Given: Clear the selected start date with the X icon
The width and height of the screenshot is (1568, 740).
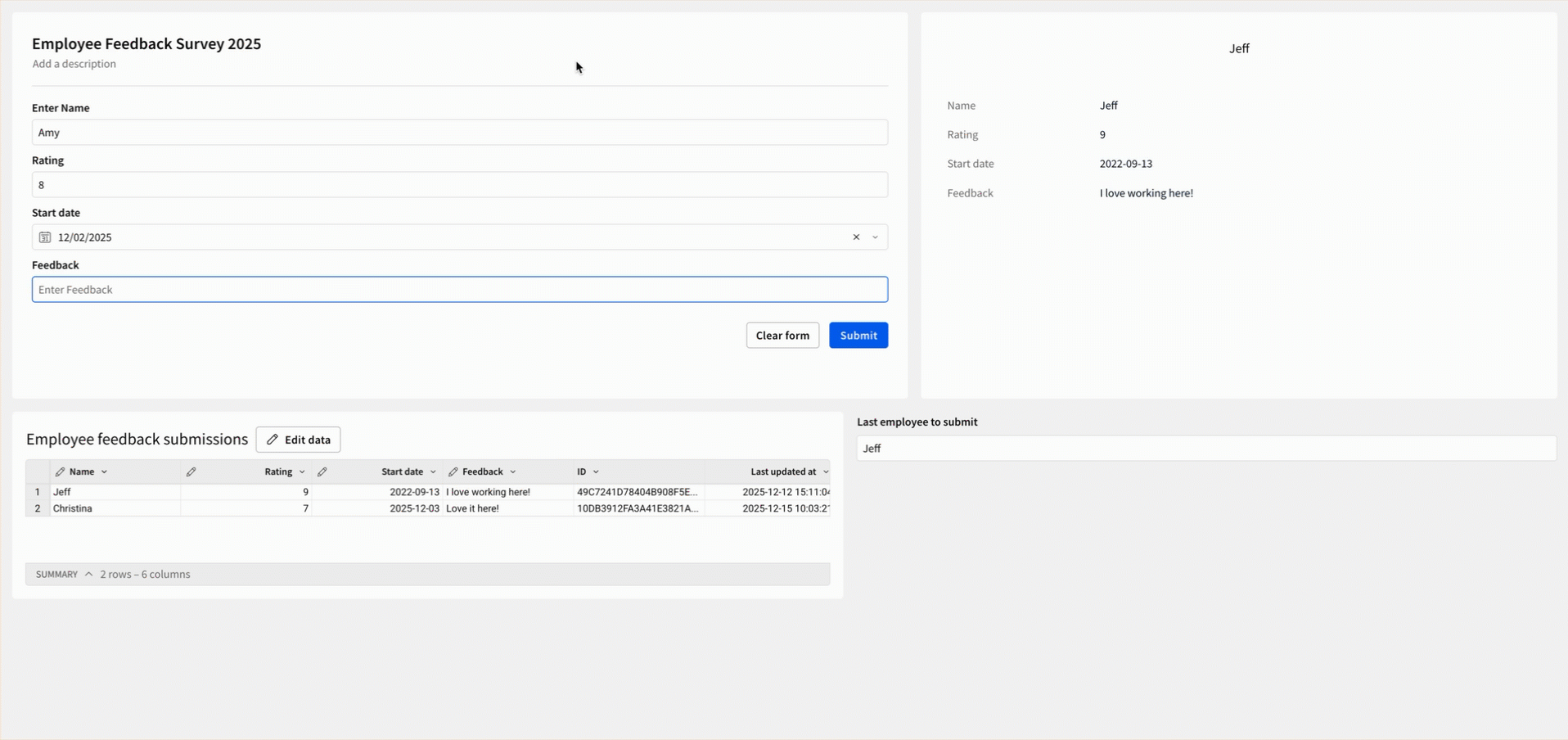Looking at the screenshot, I should (x=856, y=237).
